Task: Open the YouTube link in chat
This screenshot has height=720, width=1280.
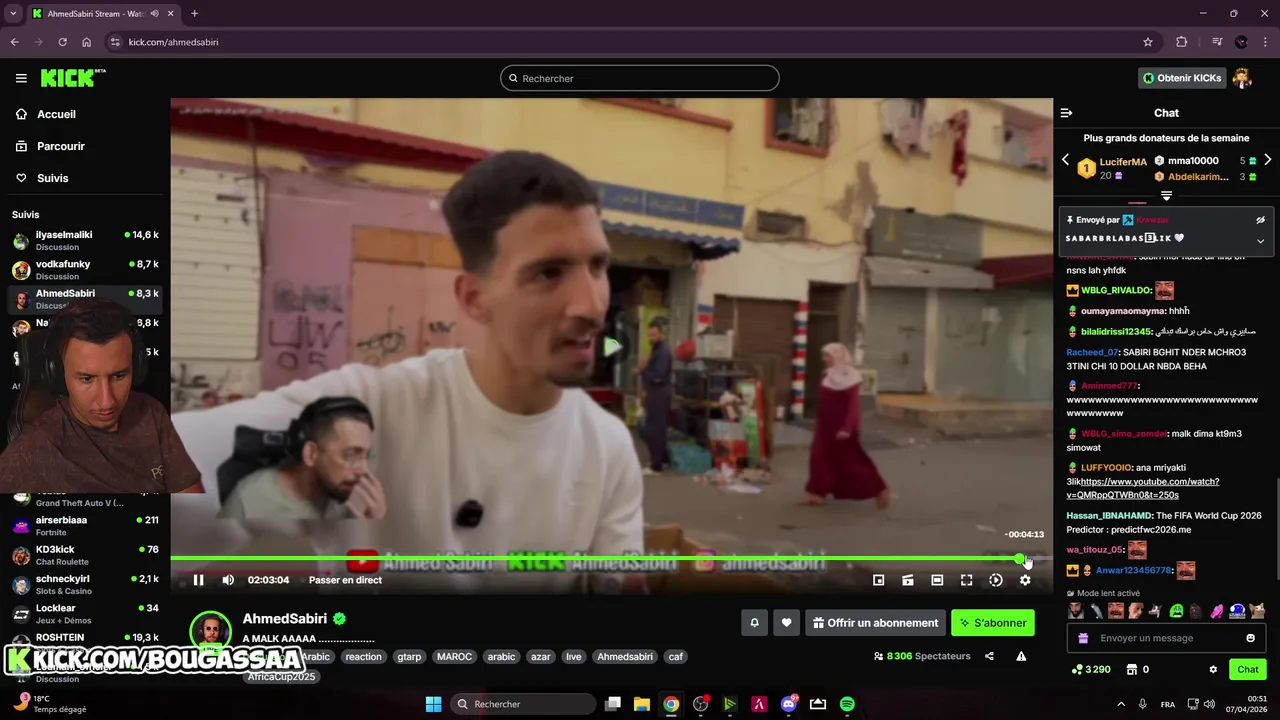Action: click(x=1143, y=488)
